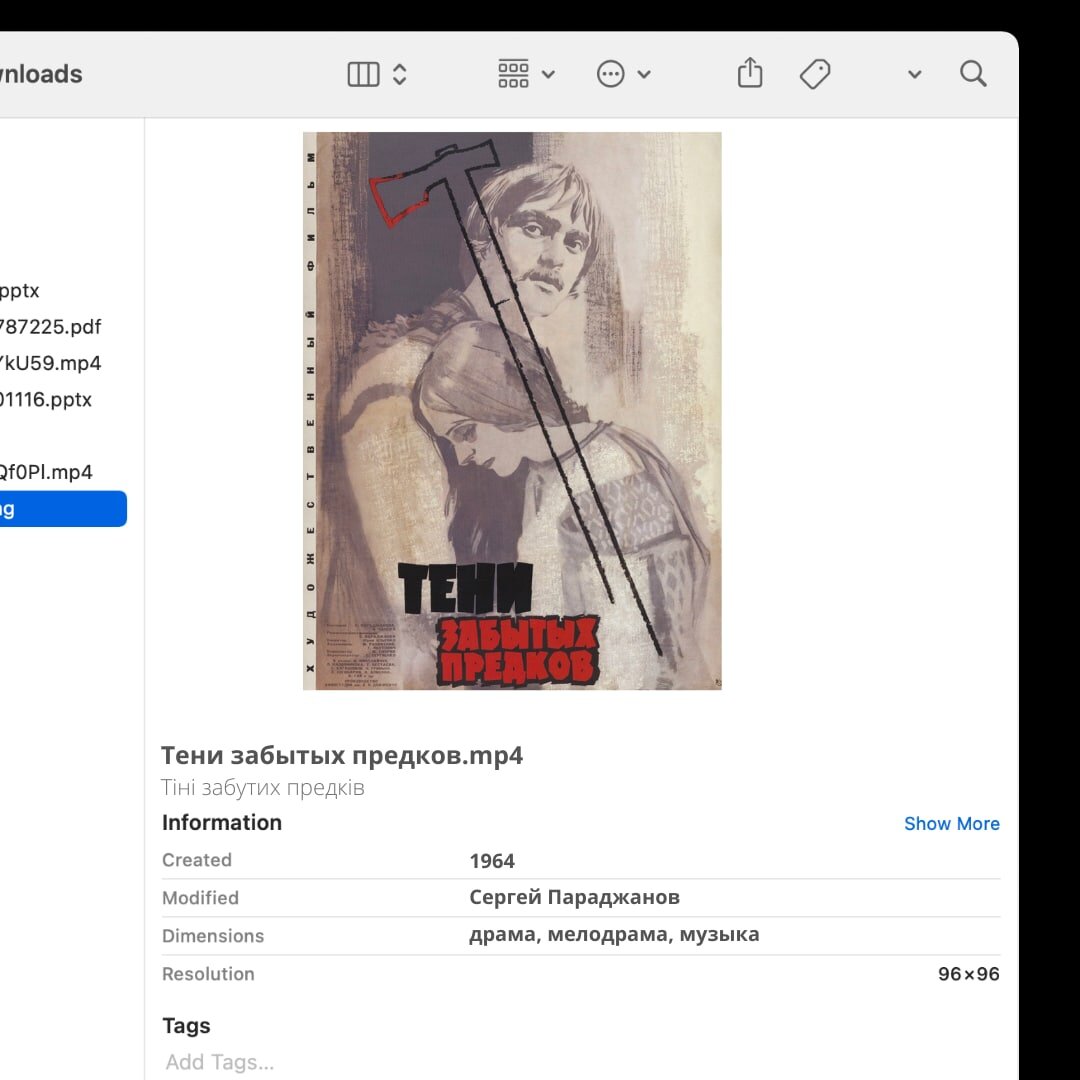Click the file name Тени забытых предков.mp4
The width and height of the screenshot is (1080, 1080).
(x=342, y=756)
